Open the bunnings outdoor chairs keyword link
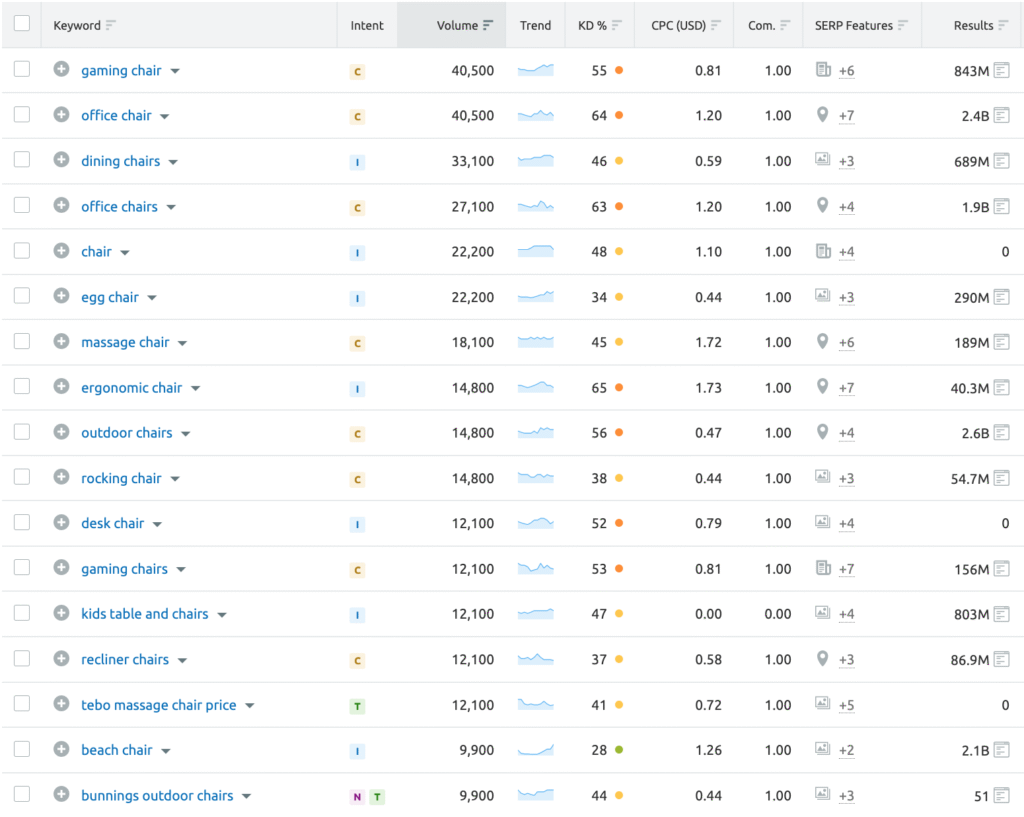 click(x=157, y=796)
